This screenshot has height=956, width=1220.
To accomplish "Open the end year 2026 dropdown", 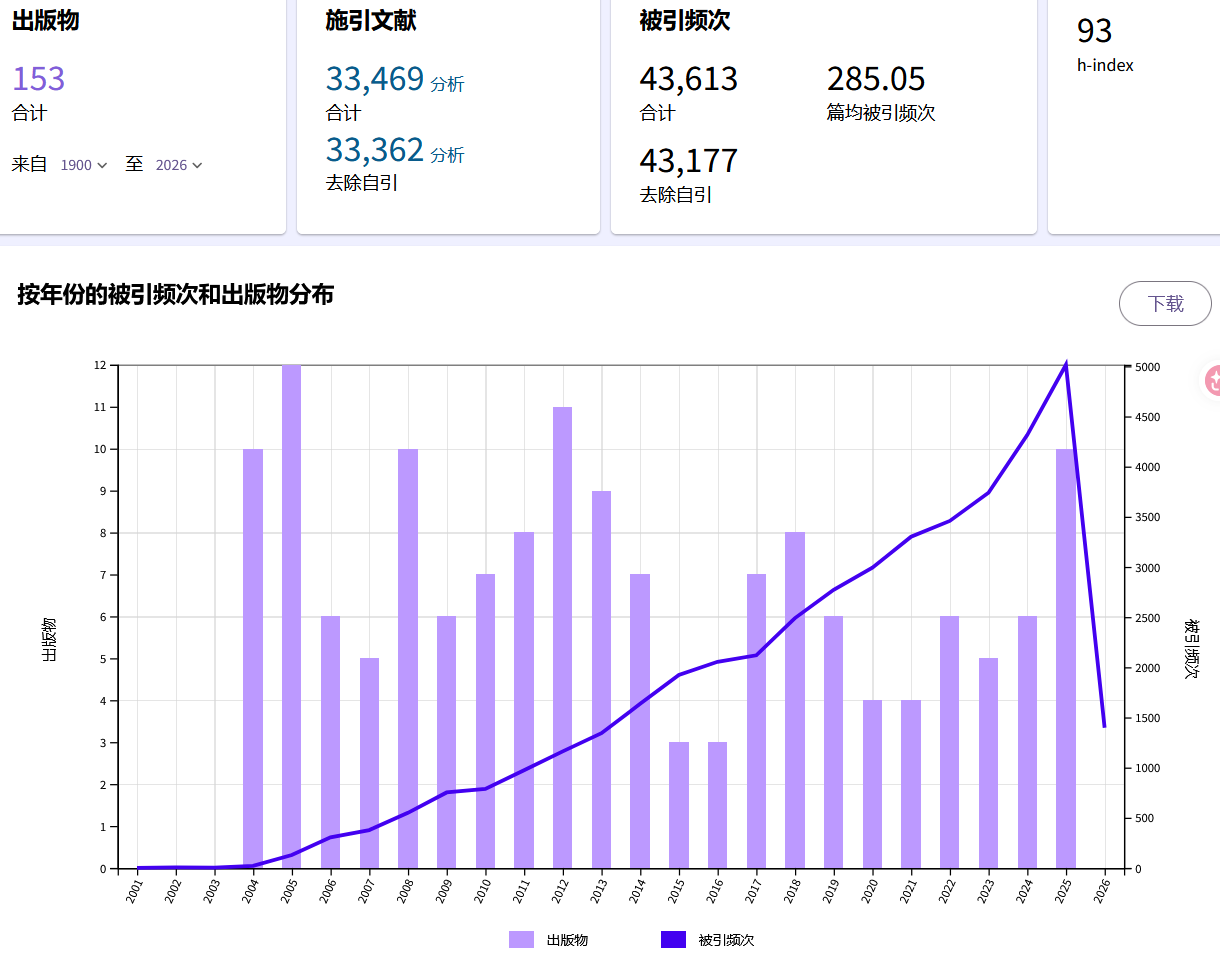I will pos(179,165).
